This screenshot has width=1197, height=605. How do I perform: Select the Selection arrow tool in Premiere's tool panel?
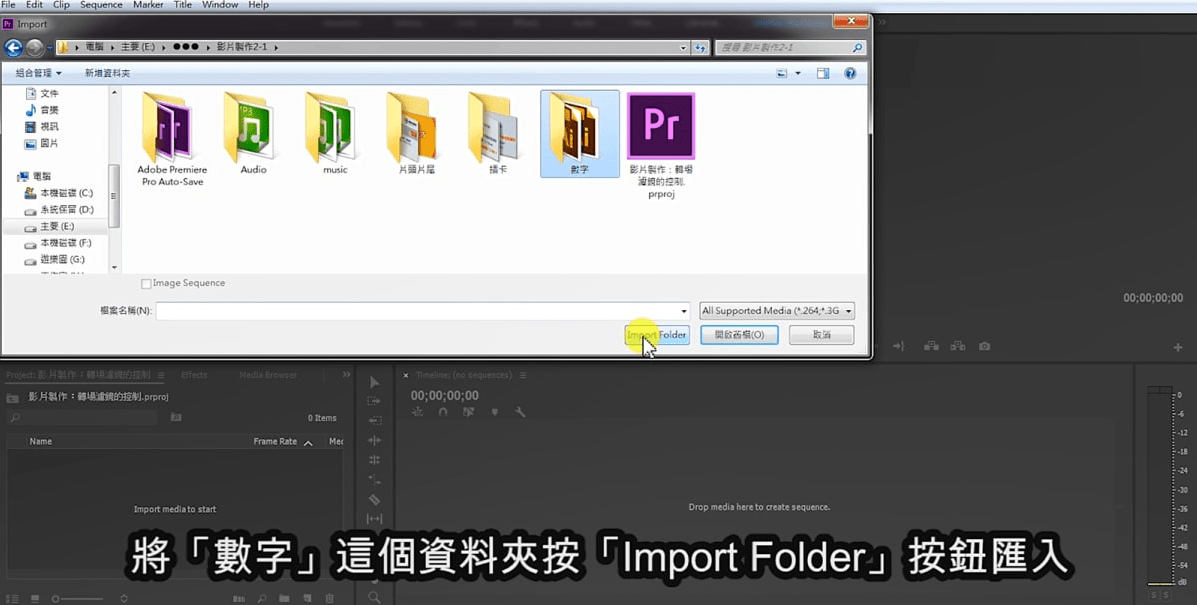pos(374,381)
